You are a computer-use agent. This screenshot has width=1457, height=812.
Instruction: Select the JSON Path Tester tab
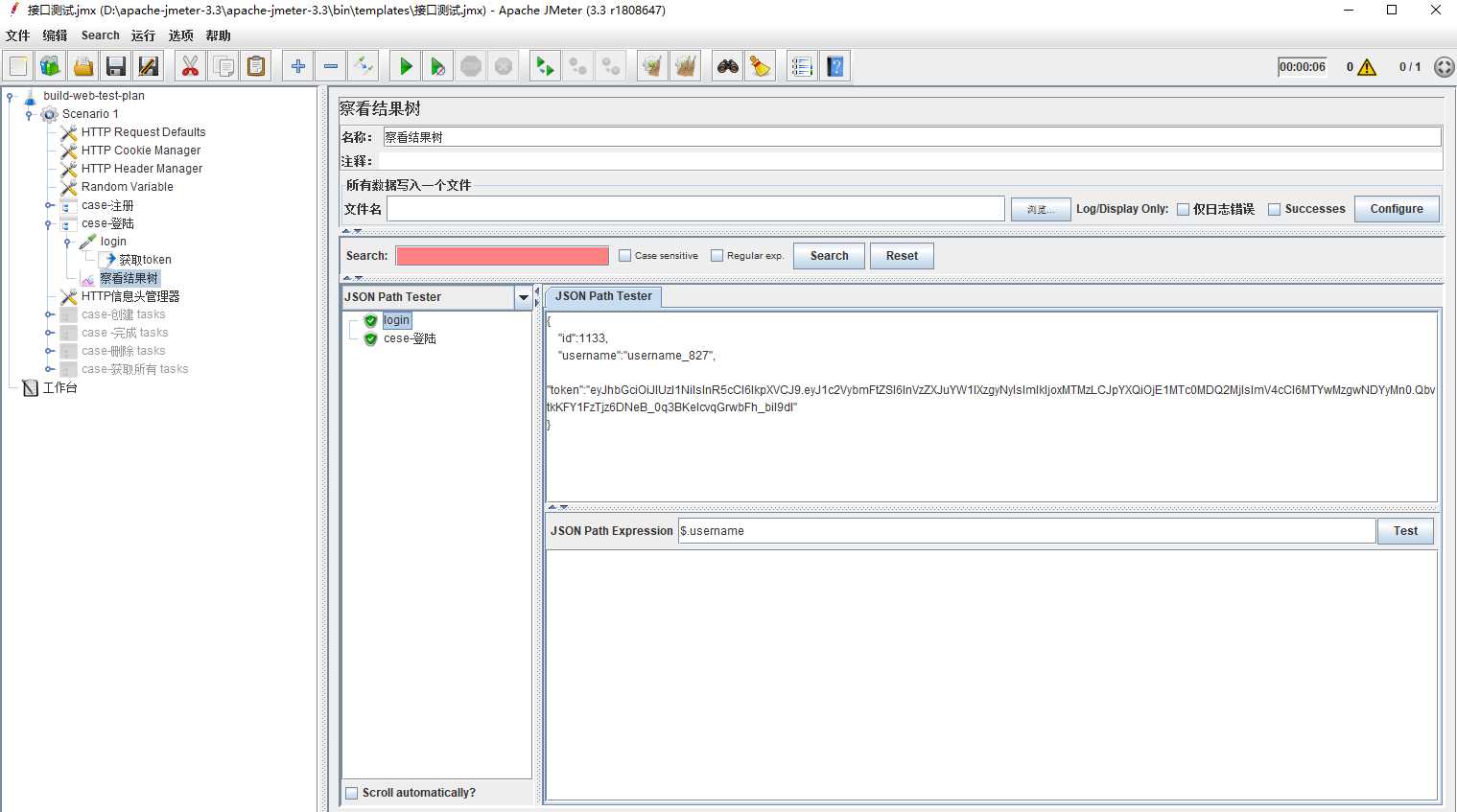[x=603, y=296]
